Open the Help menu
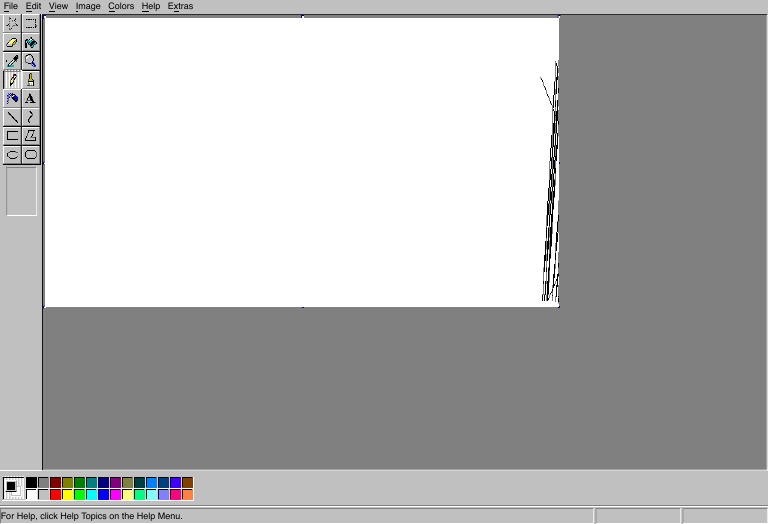 tap(151, 6)
